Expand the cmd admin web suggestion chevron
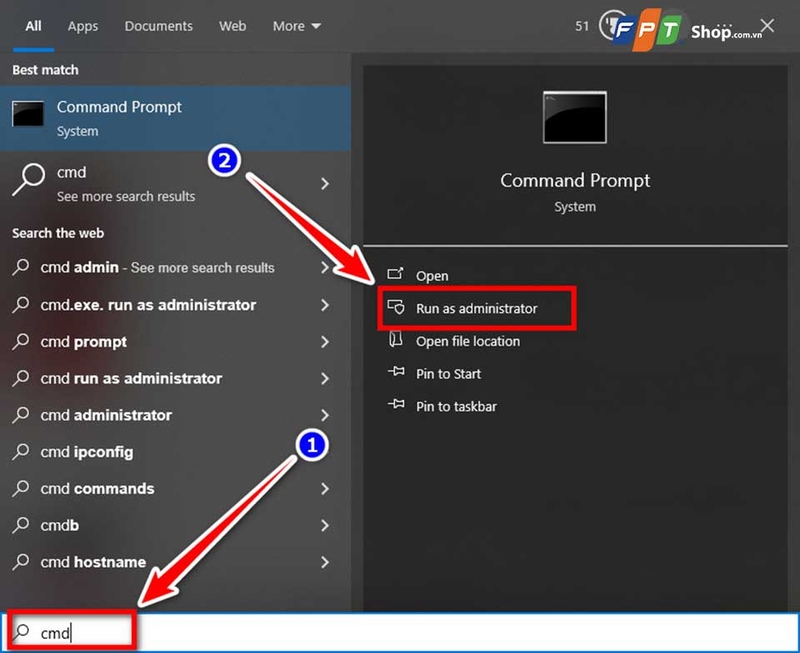Viewport: 800px width, 653px height. (x=325, y=267)
